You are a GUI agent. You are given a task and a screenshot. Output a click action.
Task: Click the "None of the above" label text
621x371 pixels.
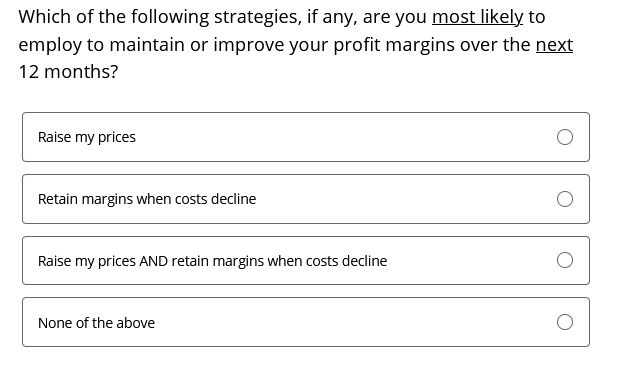[x=96, y=323]
